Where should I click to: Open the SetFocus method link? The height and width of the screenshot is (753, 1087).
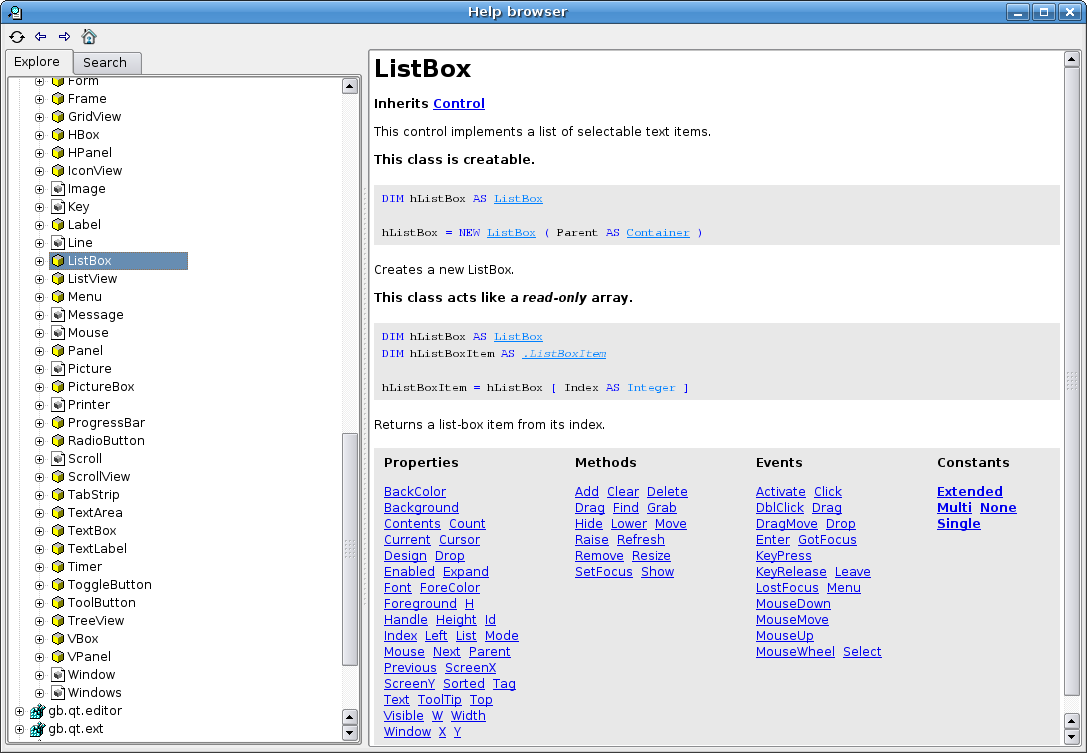[604, 572]
